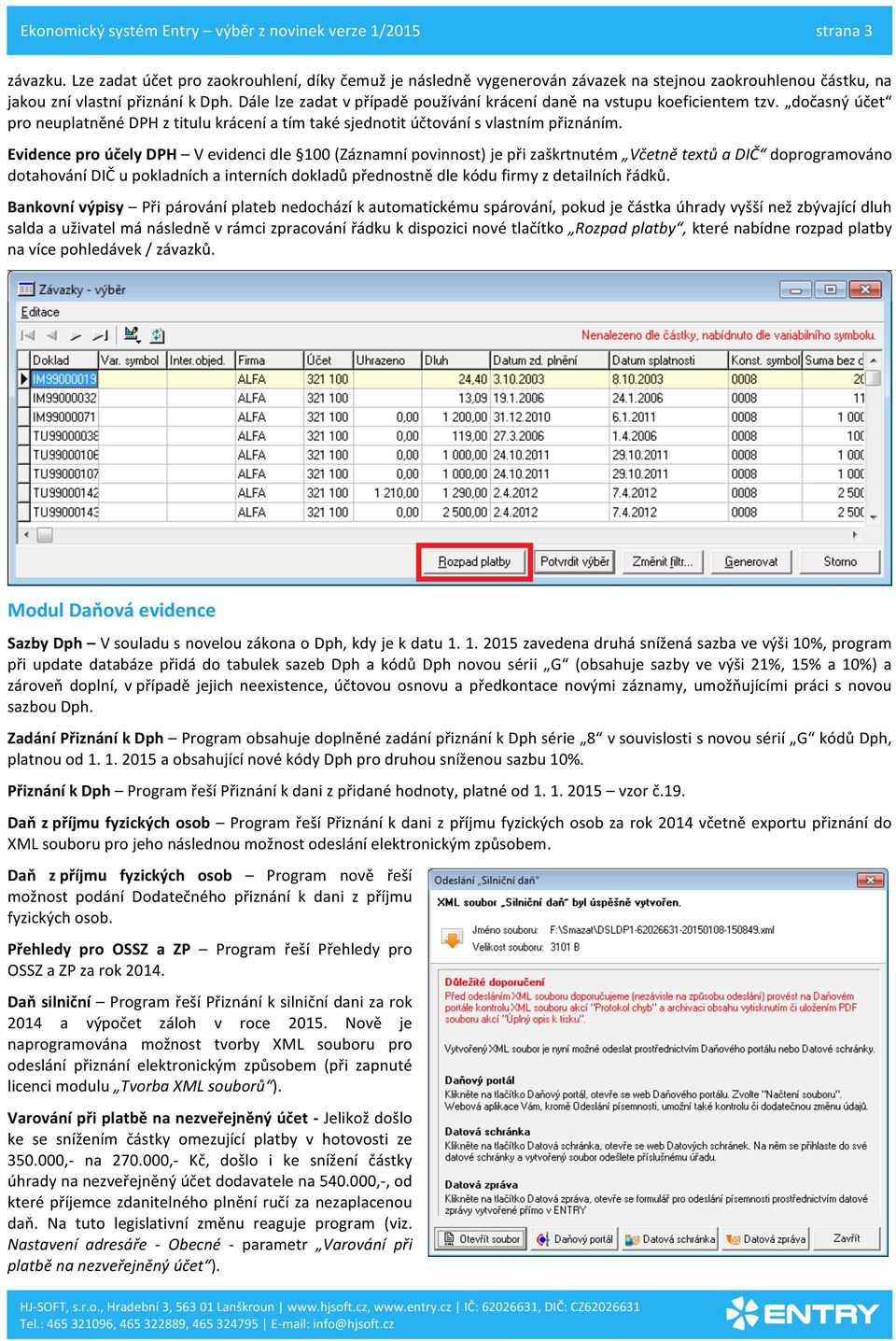
Task: Click the Generovat button
Action: coord(751,561)
